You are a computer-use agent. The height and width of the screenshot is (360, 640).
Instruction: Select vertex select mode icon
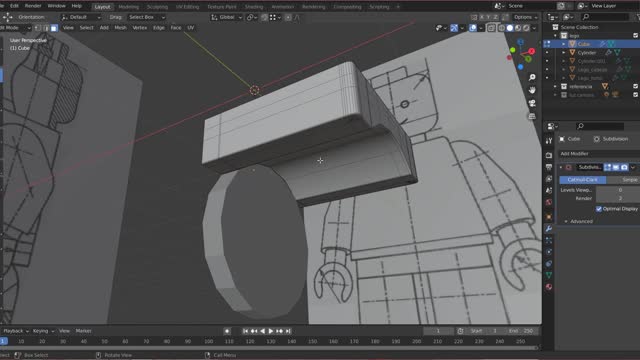(38, 28)
